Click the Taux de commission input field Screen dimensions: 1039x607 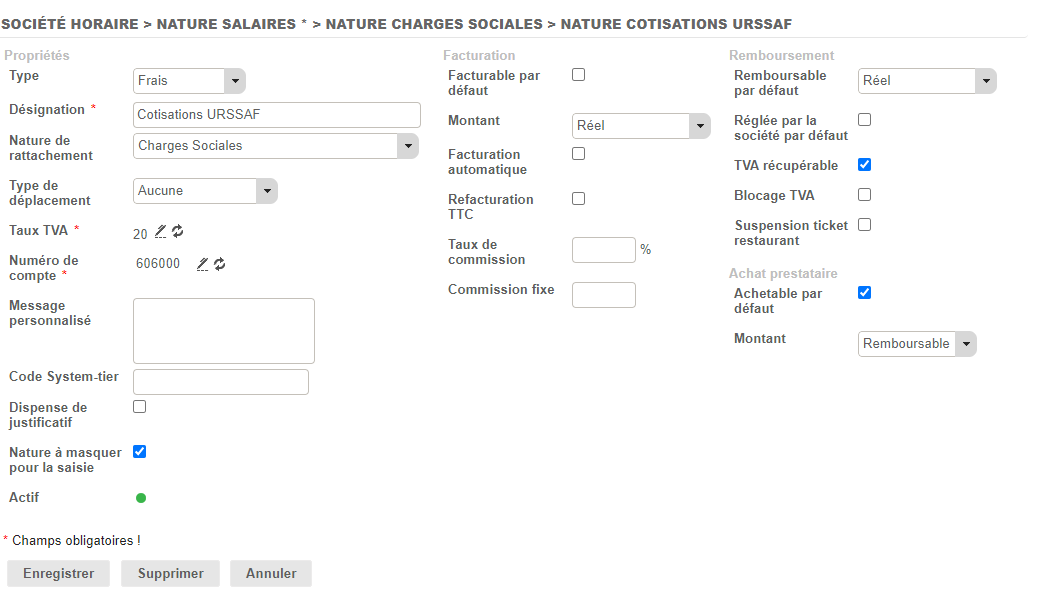coord(603,250)
